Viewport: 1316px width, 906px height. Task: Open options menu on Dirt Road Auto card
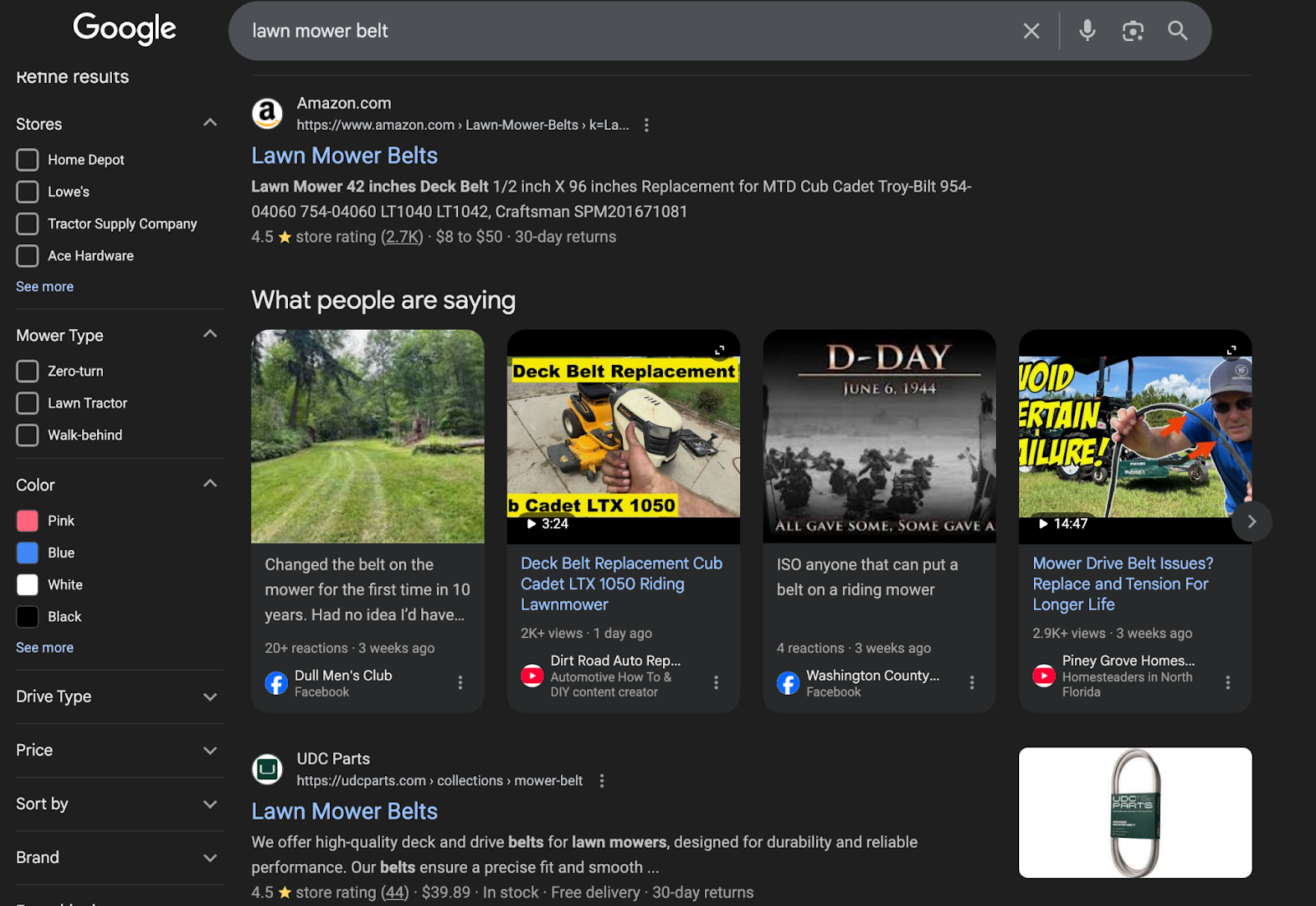coord(716,682)
